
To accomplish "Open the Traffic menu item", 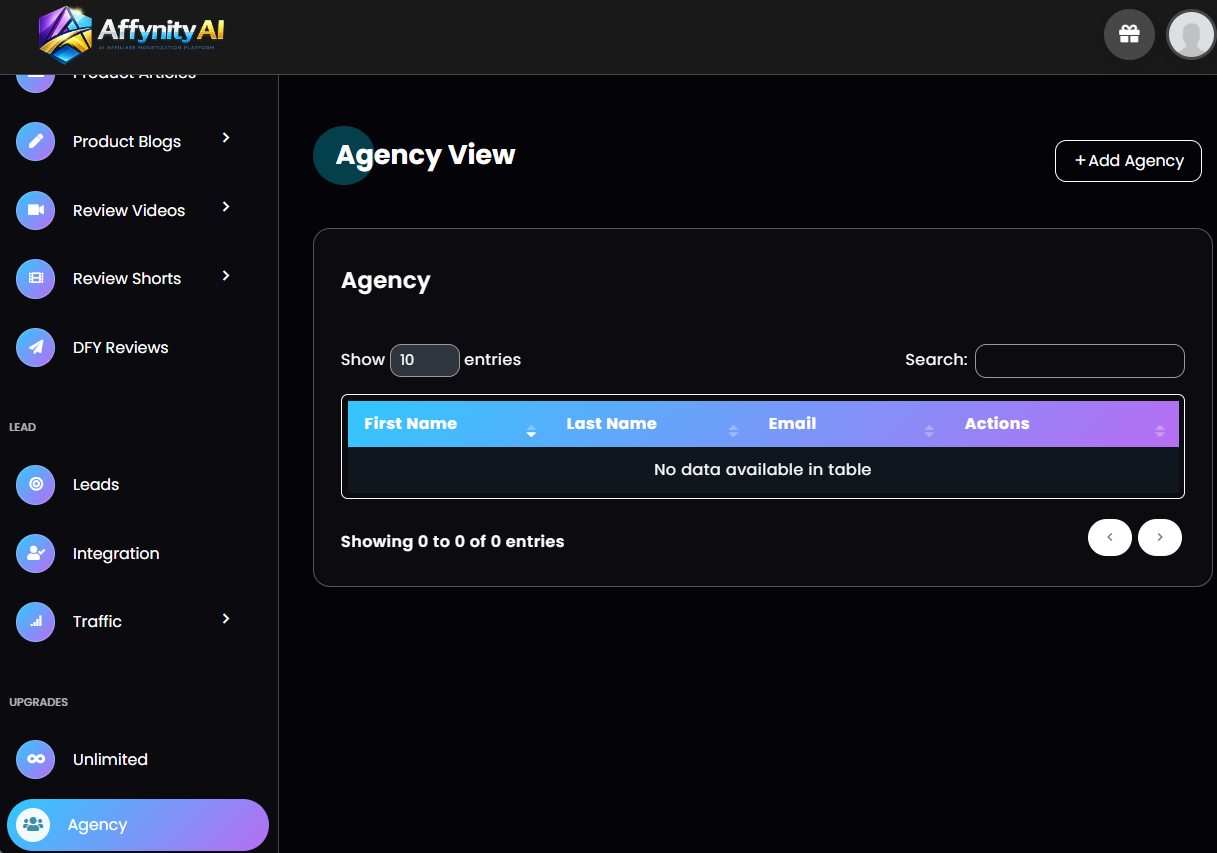I will click(97, 621).
